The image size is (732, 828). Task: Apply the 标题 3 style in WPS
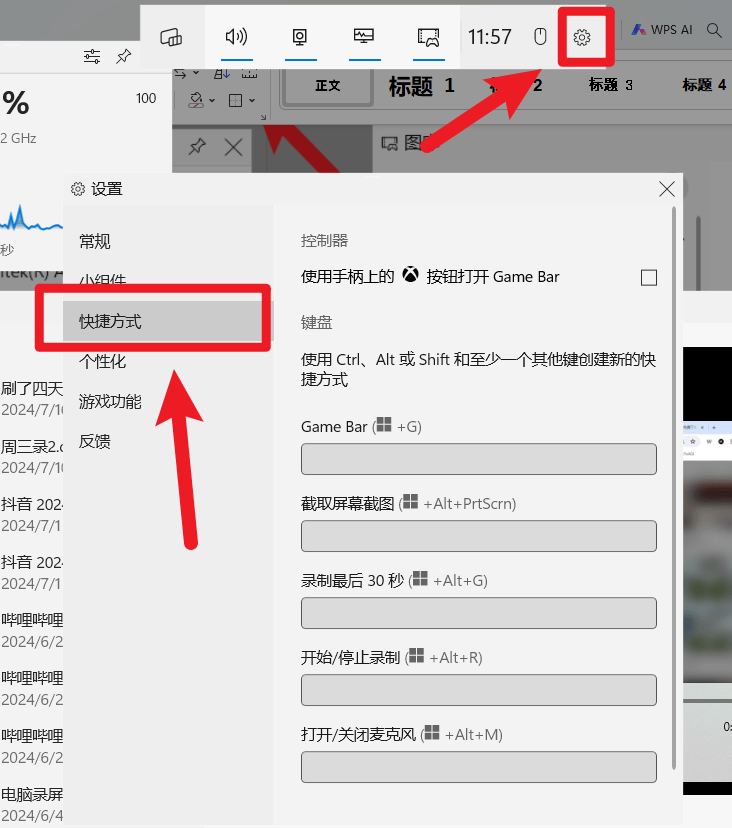click(x=611, y=85)
